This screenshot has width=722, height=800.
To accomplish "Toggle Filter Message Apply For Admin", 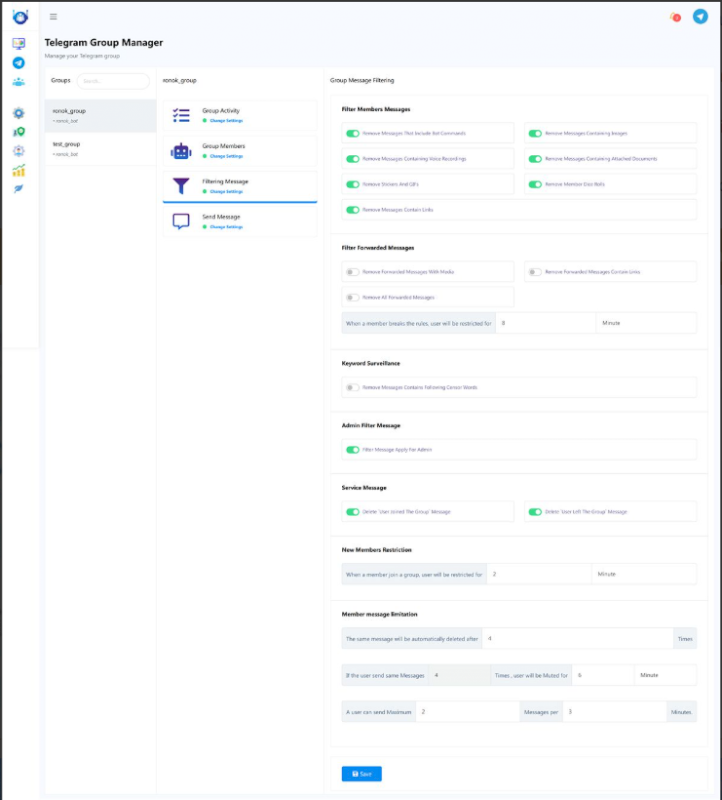I will click(x=353, y=450).
